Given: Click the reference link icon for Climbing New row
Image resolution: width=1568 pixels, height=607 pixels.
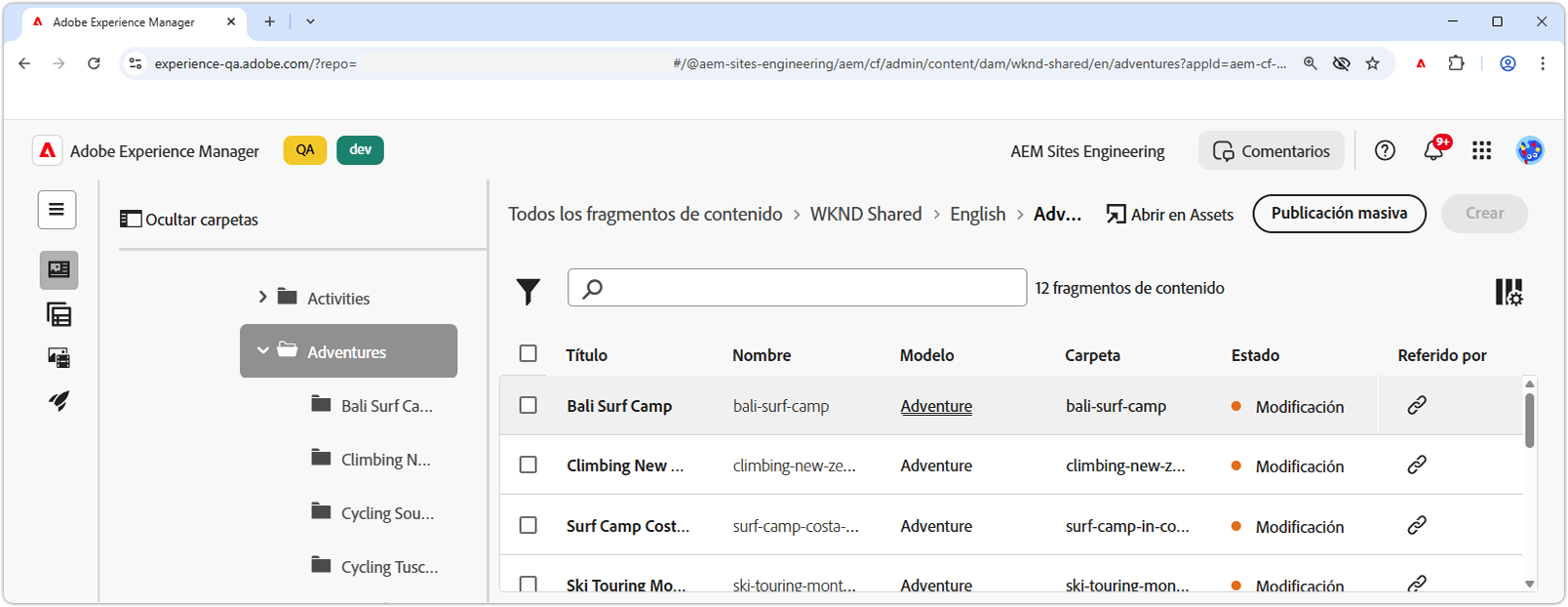Looking at the screenshot, I should coord(1417,465).
